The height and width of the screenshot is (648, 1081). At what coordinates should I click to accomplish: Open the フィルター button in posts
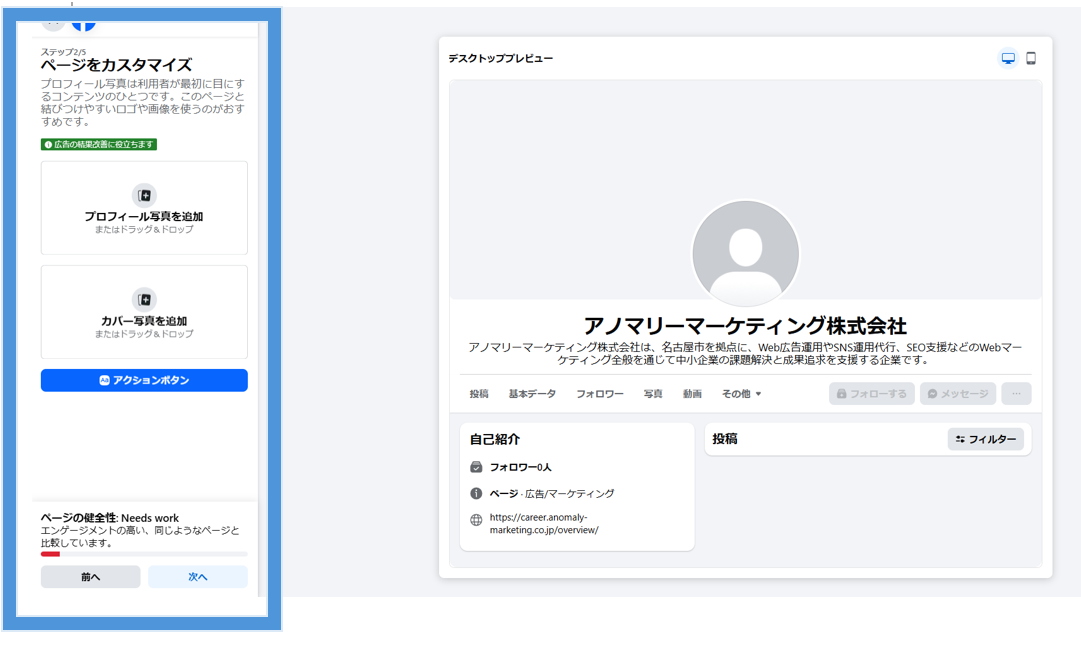[x=986, y=439]
